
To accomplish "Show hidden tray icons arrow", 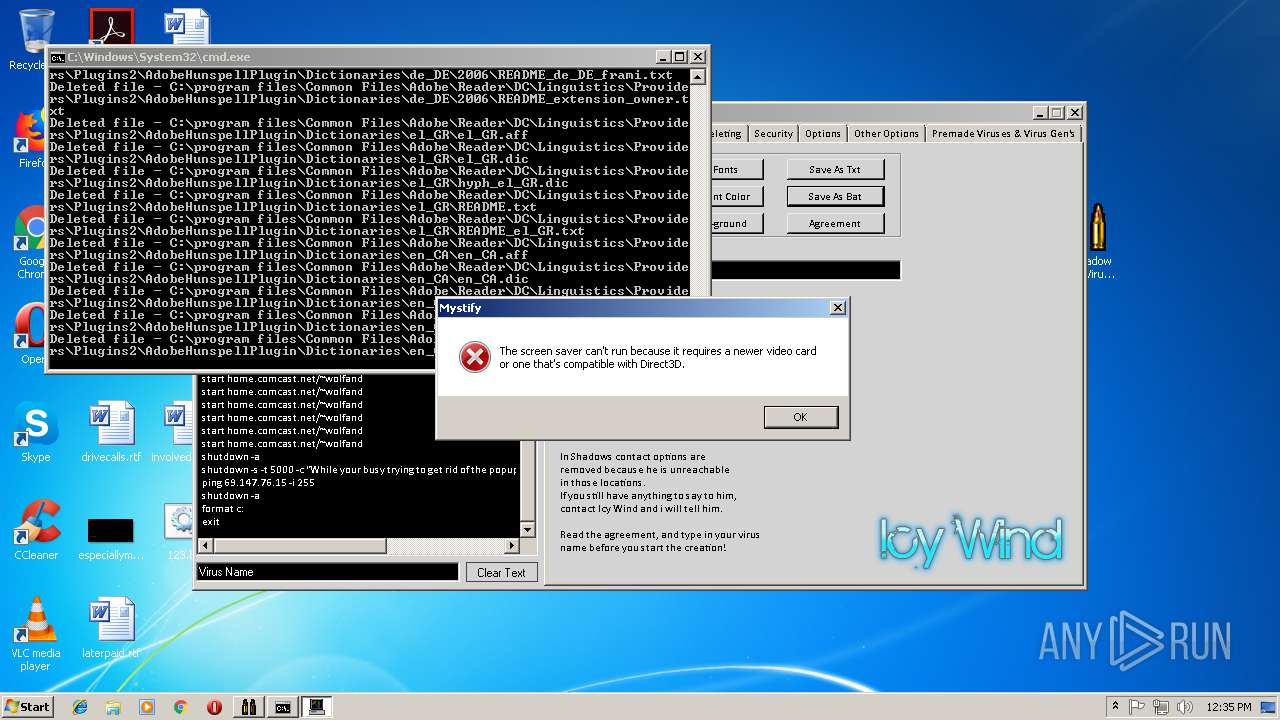I will [1115, 707].
